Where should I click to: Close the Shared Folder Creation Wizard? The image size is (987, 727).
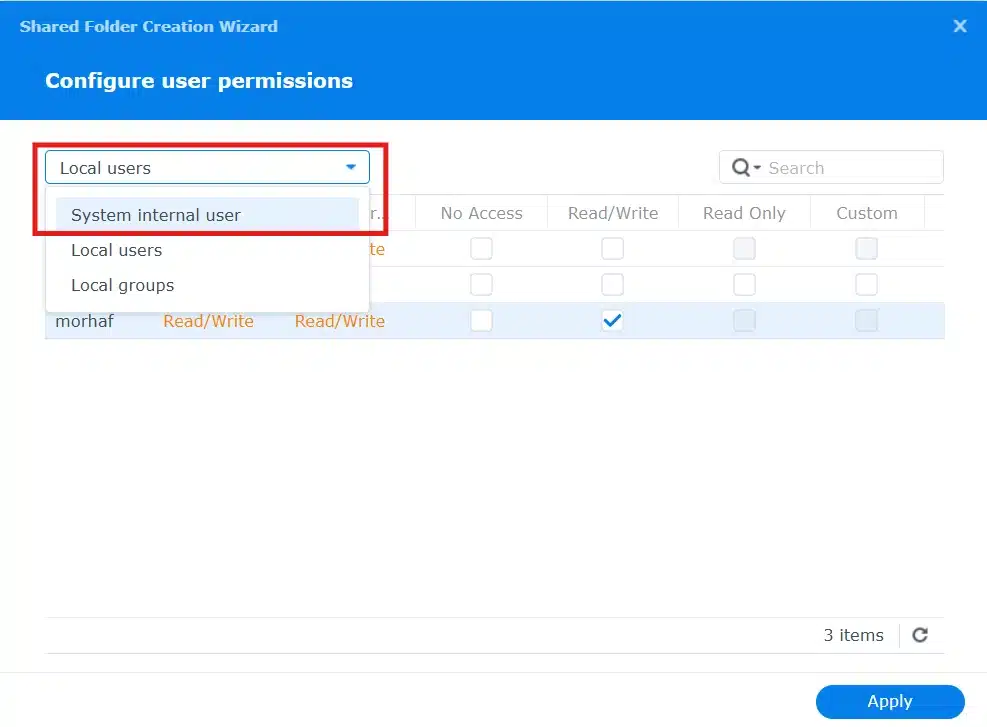coord(960,26)
